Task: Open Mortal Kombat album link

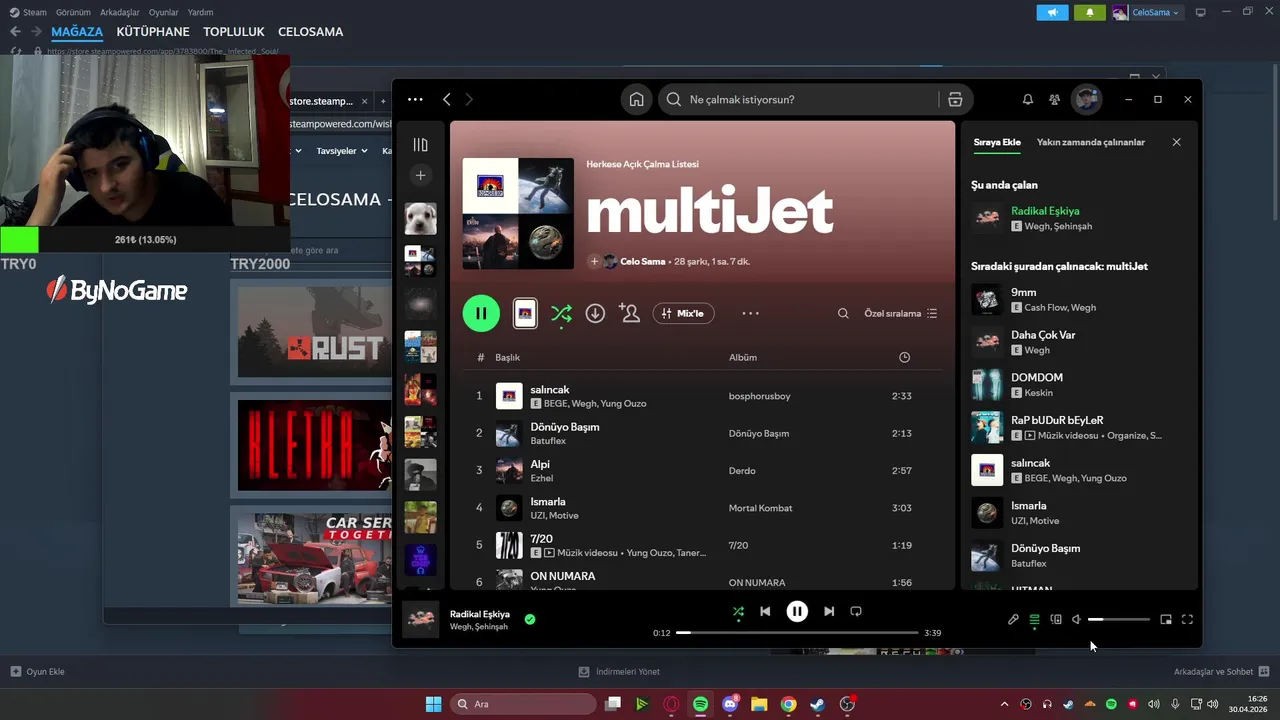Action: tap(760, 508)
